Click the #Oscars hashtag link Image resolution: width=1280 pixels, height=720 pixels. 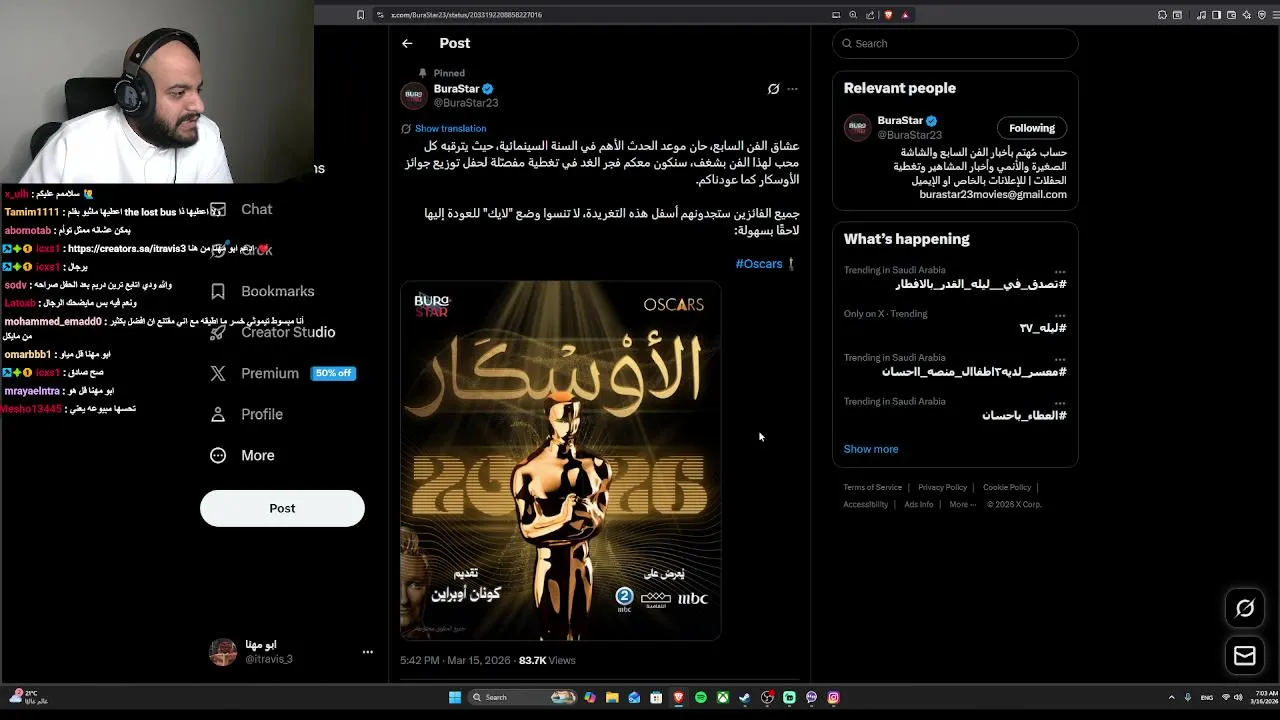tap(759, 264)
